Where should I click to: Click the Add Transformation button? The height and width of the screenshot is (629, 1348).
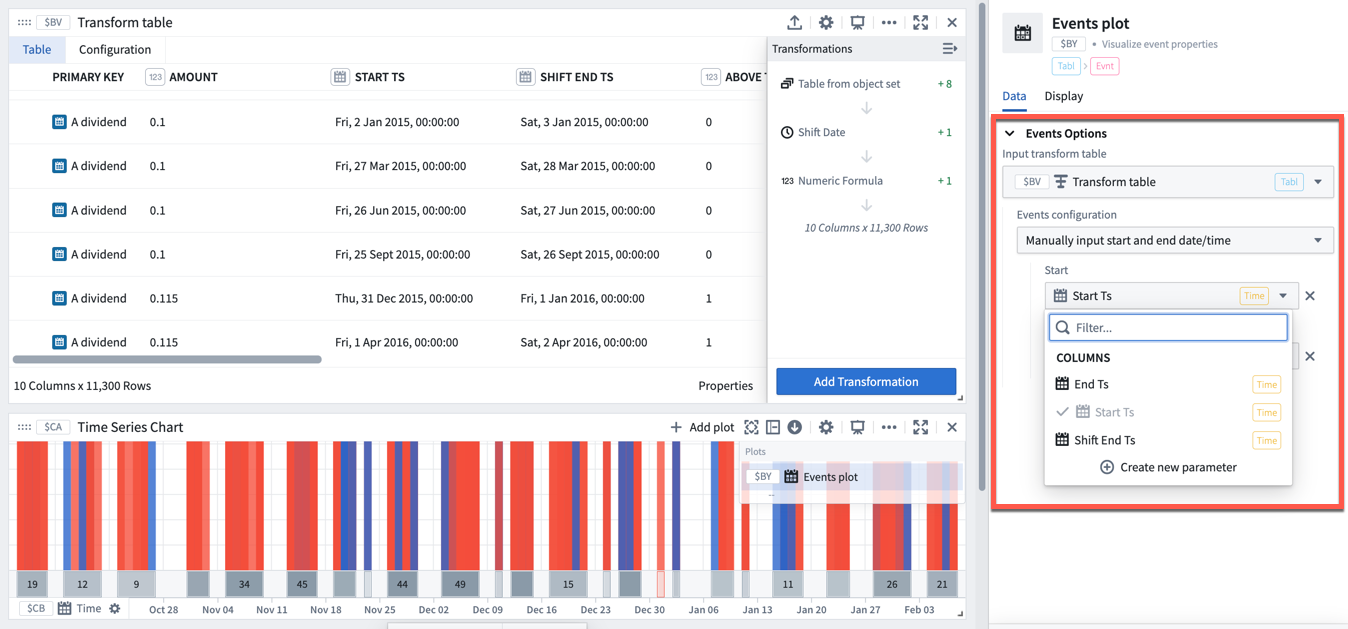click(866, 381)
